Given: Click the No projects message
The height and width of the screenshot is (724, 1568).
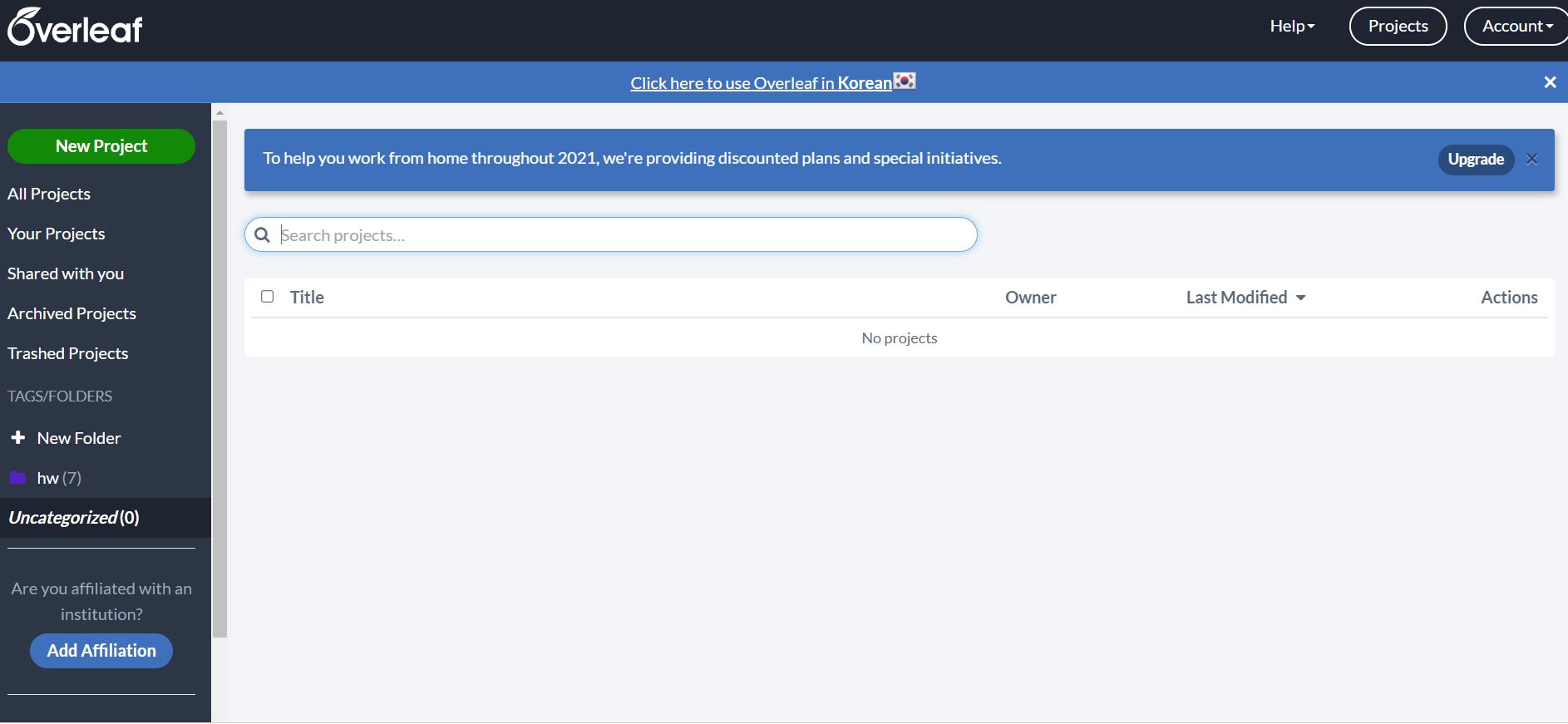Looking at the screenshot, I should (x=900, y=338).
